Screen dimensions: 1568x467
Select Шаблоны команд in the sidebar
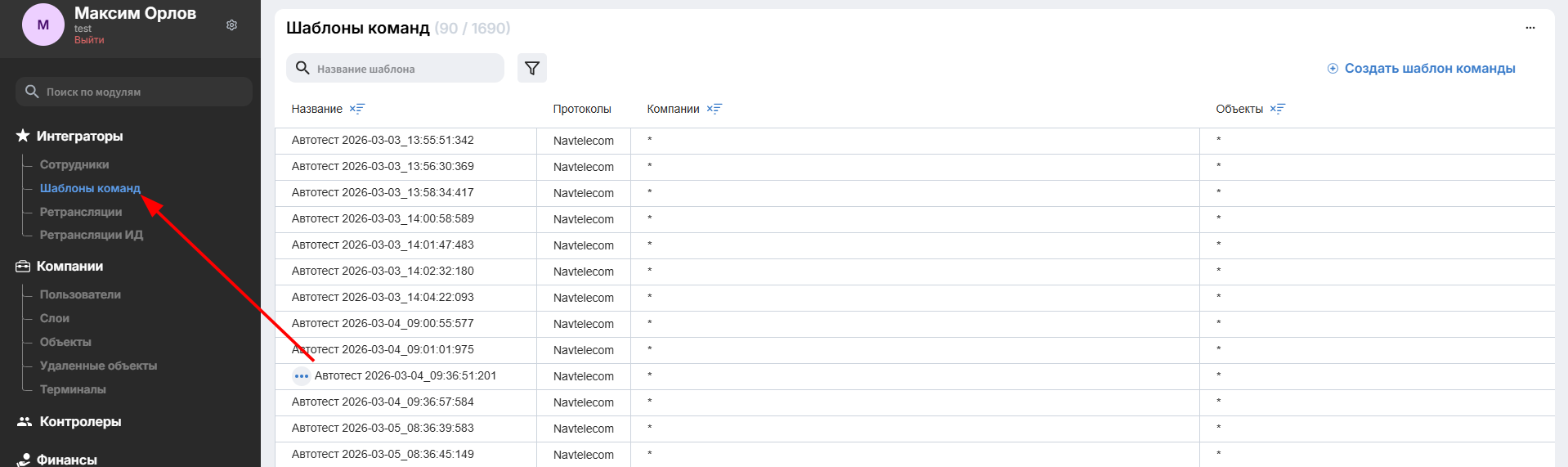click(x=90, y=188)
